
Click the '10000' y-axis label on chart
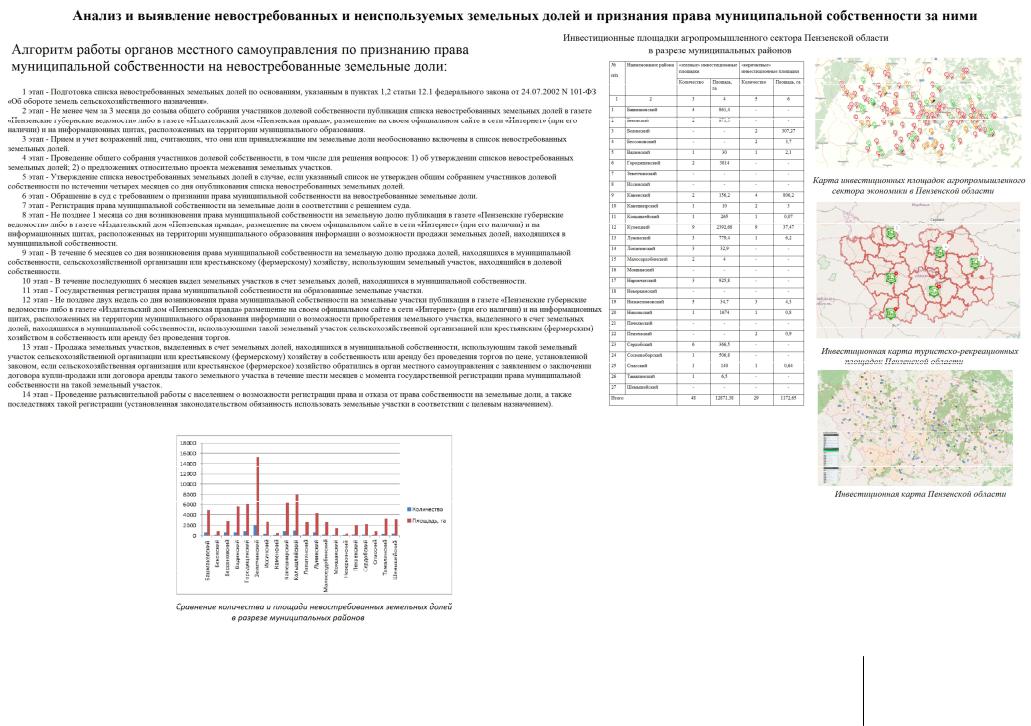[x=187, y=484]
